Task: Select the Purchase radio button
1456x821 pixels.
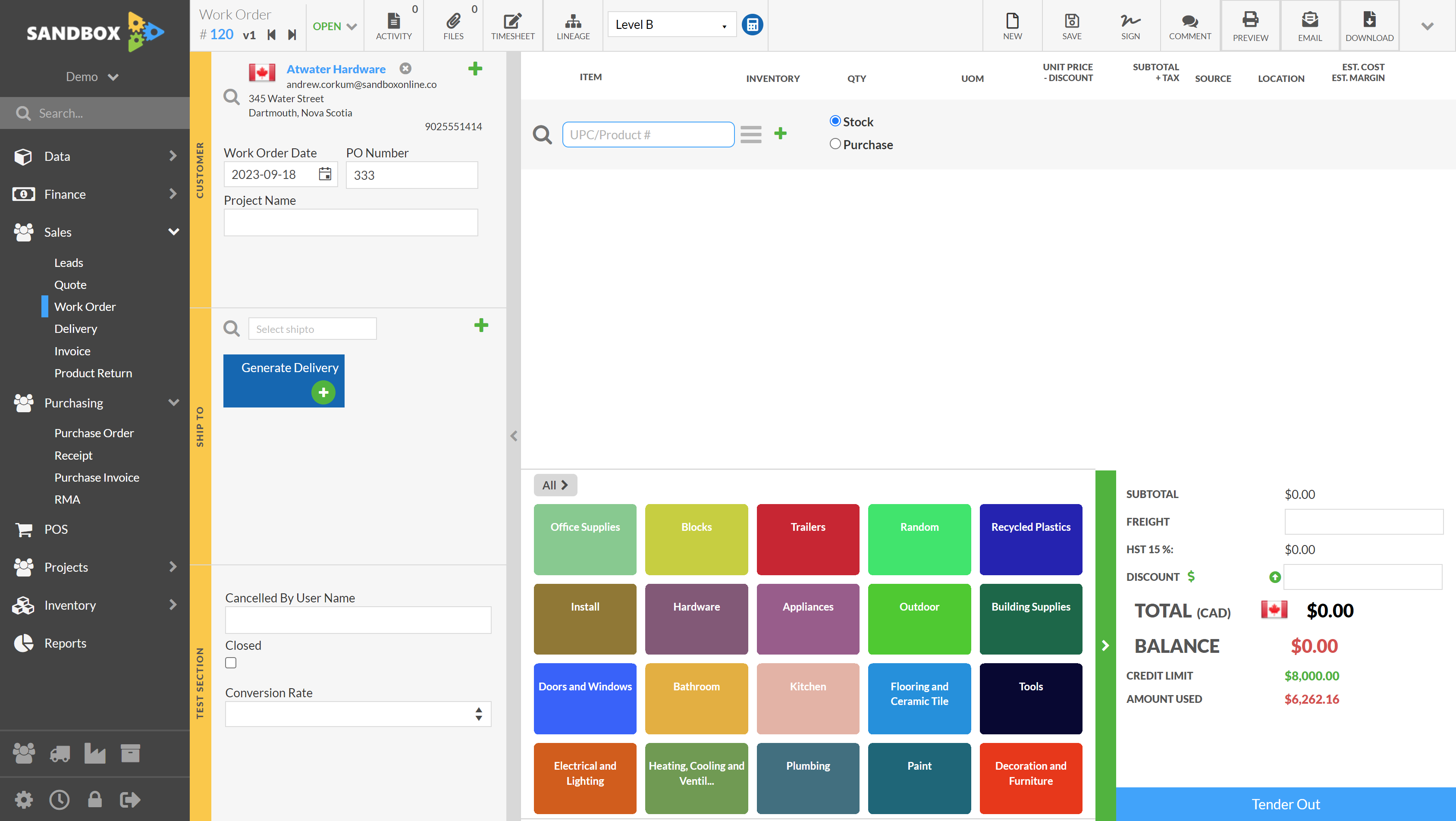Action: 836,143
